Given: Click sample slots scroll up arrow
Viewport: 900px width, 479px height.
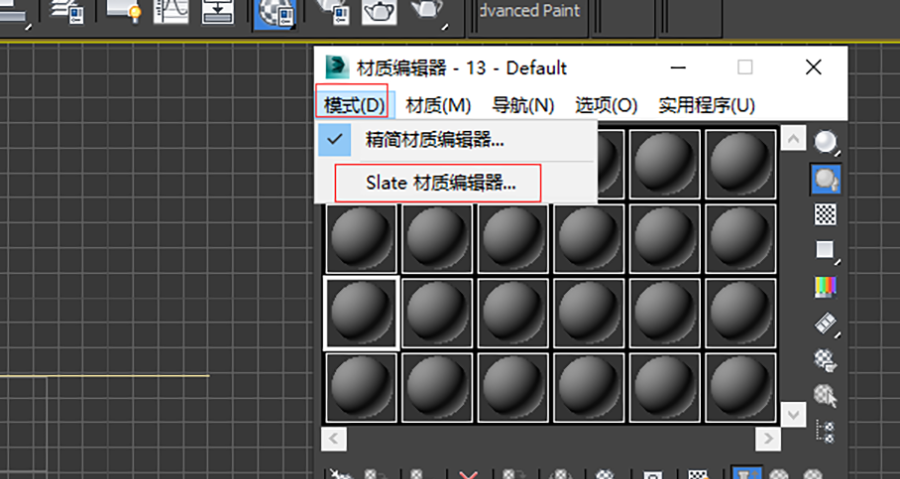Looking at the screenshot, I should coord(793,138).
